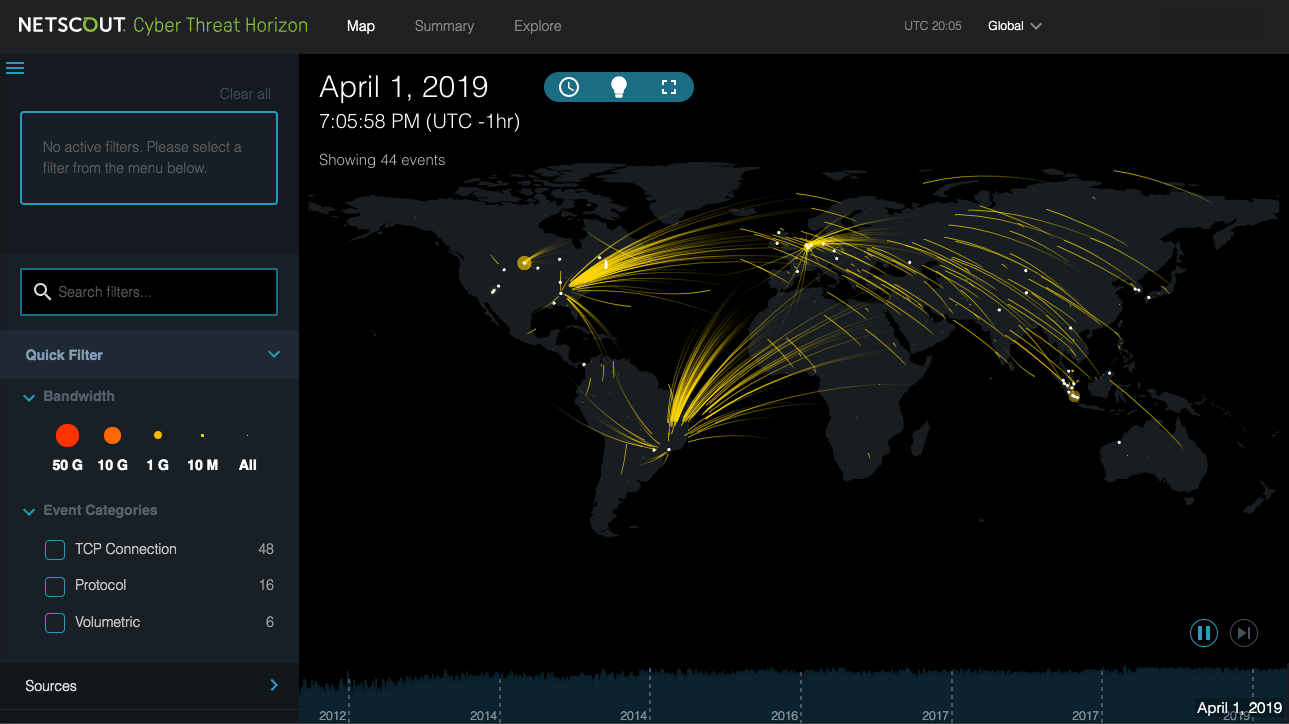Click the Clear all filters link
The height and width of the screenshot is (724, 1289).
[x=245, y=94]
